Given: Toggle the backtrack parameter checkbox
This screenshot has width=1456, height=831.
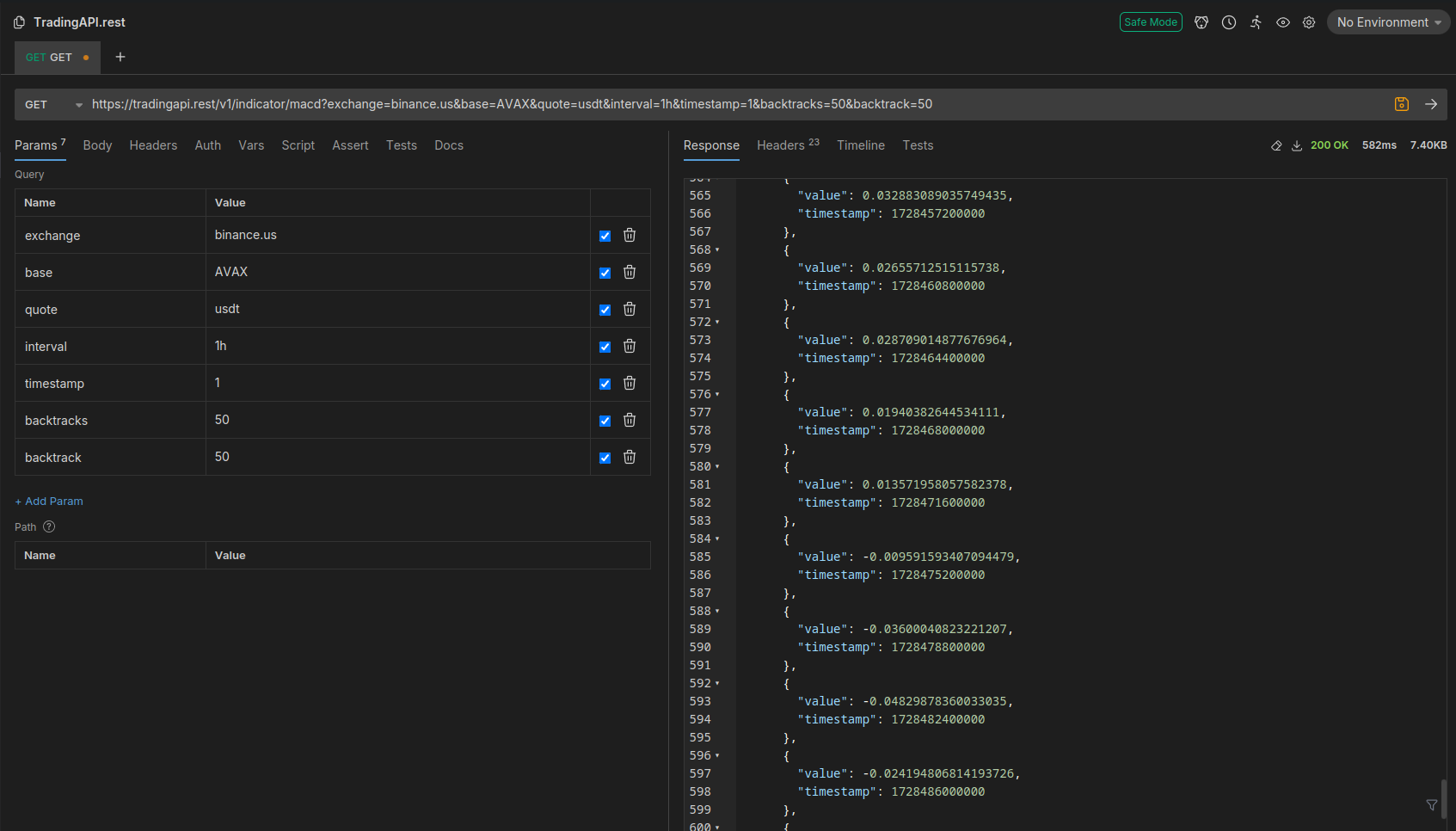Looking at the screenshot, I should [x=605, y=458].
